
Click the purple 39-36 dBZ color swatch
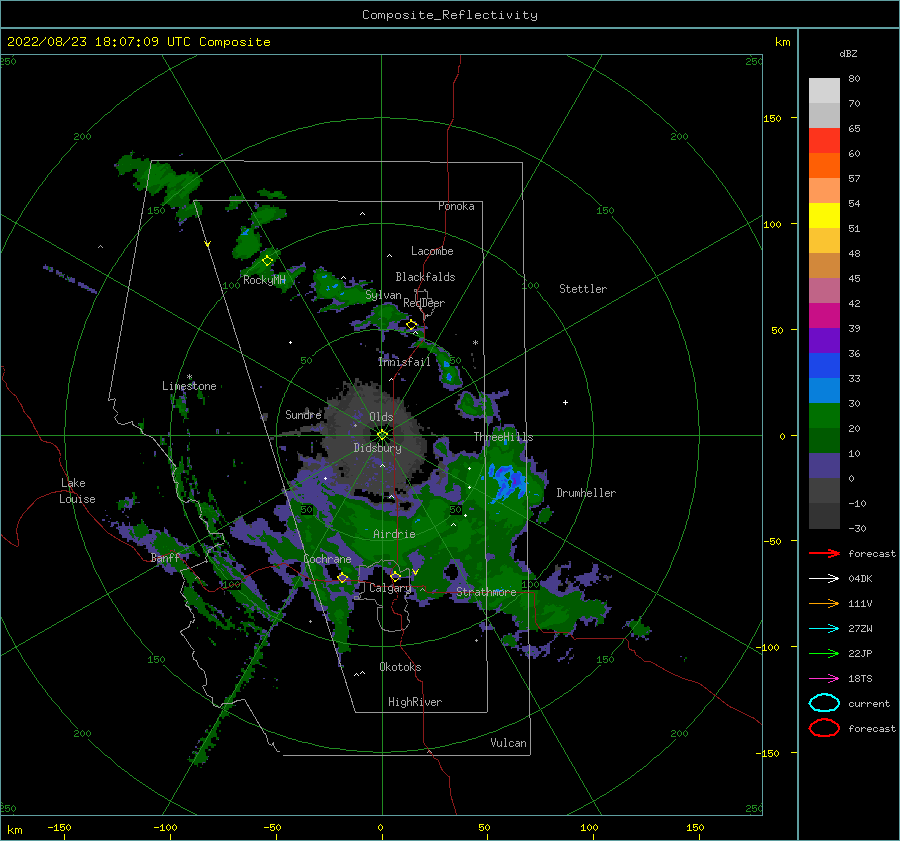[x=824, y=341]
